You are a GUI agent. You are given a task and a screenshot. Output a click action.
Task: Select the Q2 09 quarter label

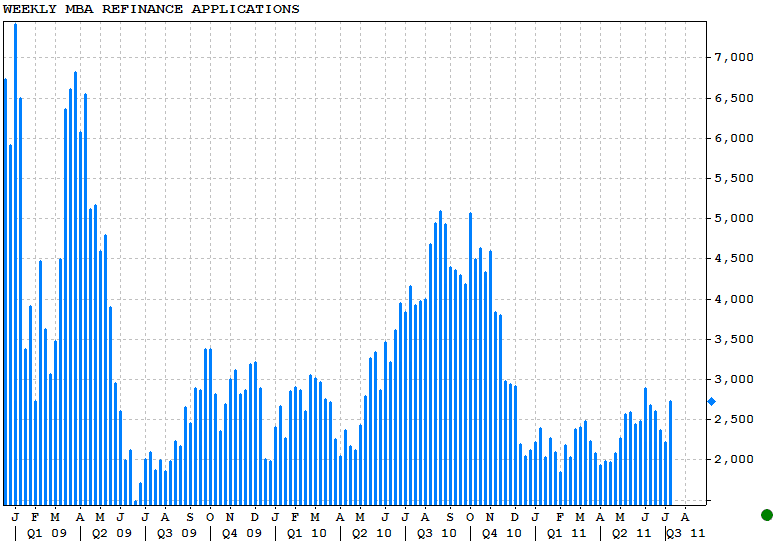(x=111, y=534)
